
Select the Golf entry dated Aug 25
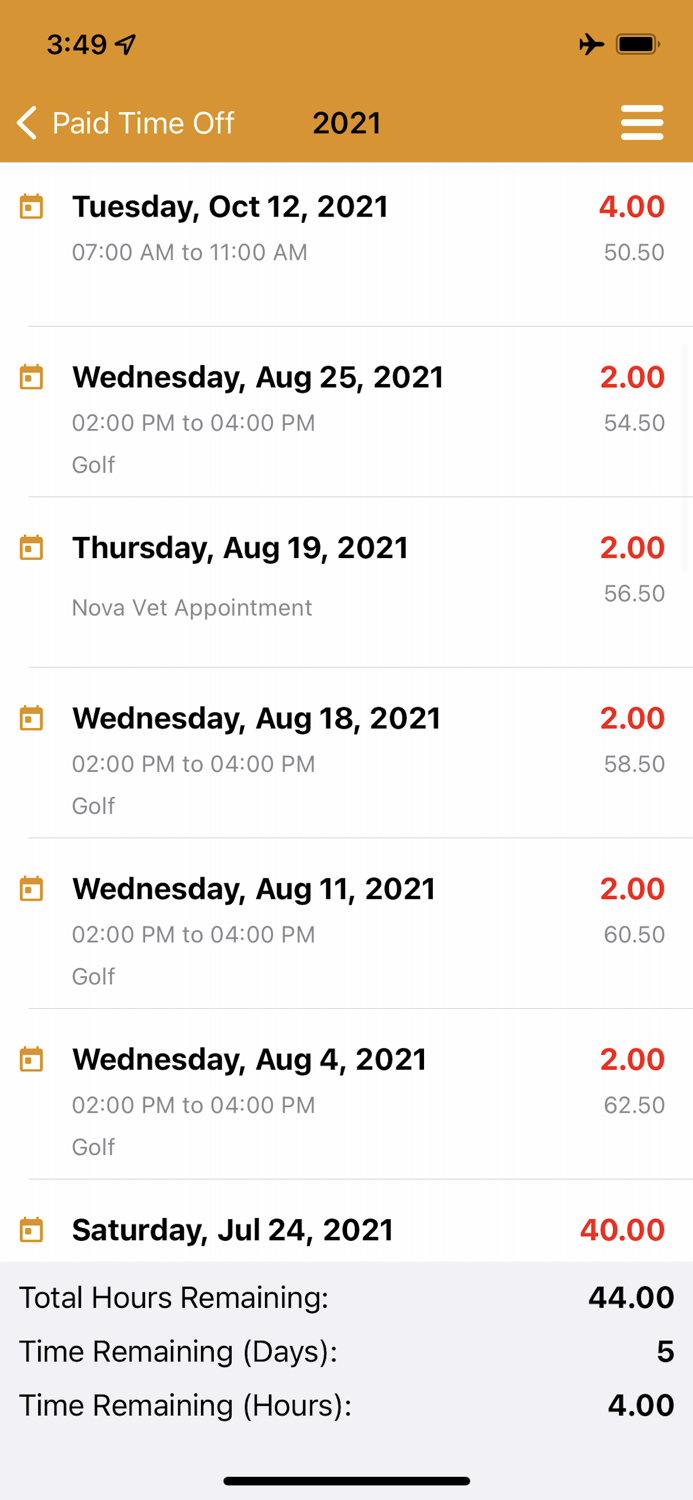[93, 465]
